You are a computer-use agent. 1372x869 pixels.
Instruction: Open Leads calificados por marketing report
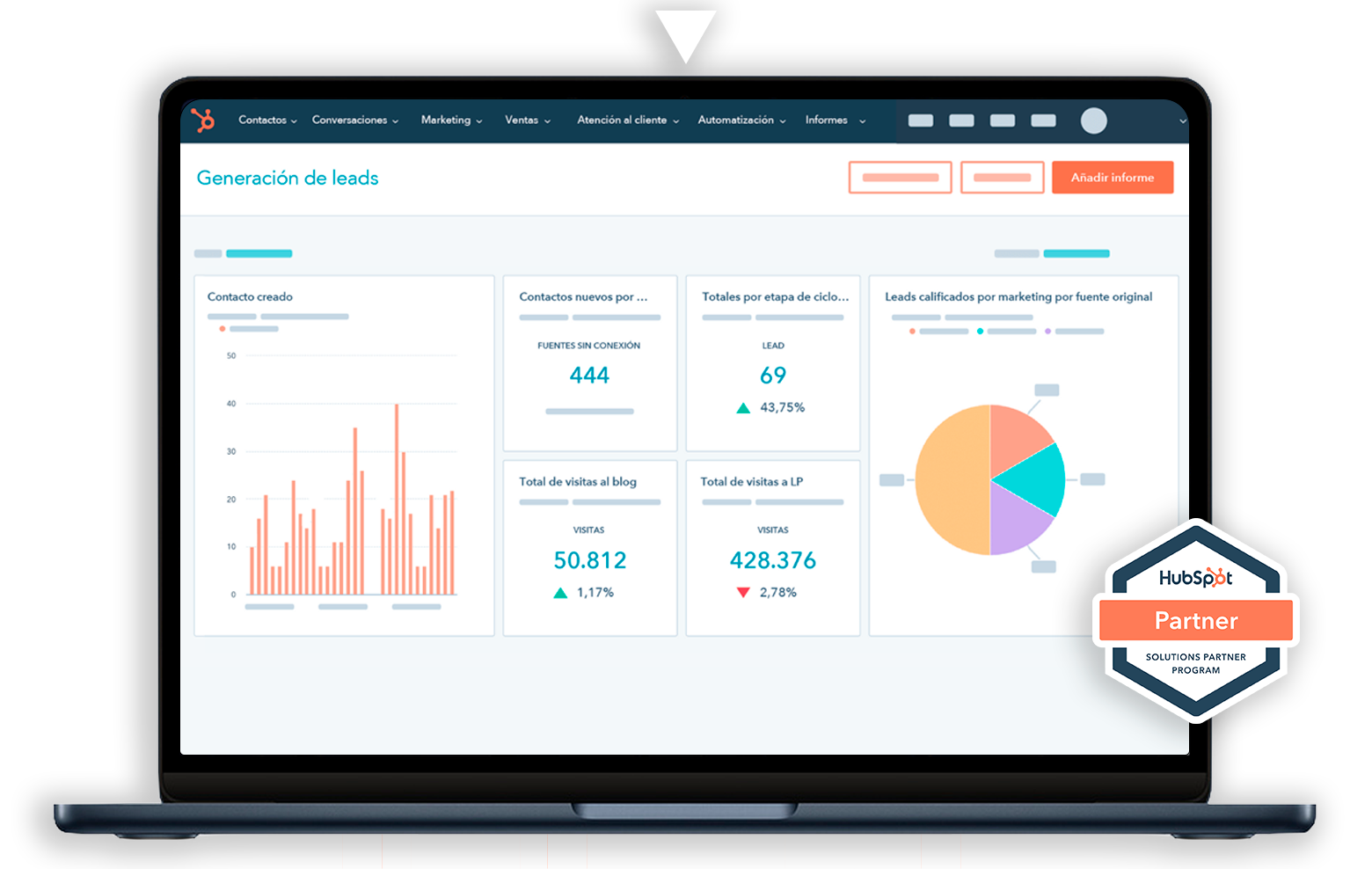1018,296
